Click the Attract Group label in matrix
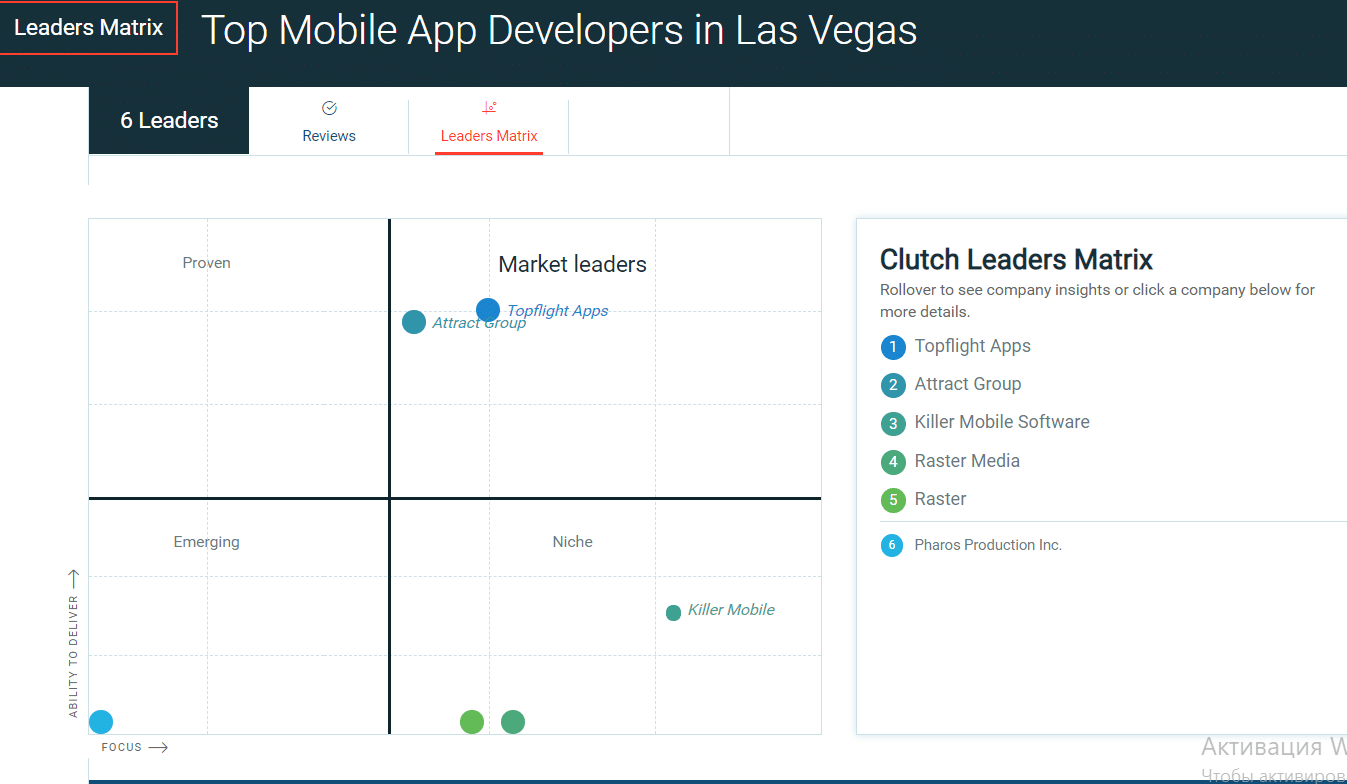 click(x=479, y=323)
